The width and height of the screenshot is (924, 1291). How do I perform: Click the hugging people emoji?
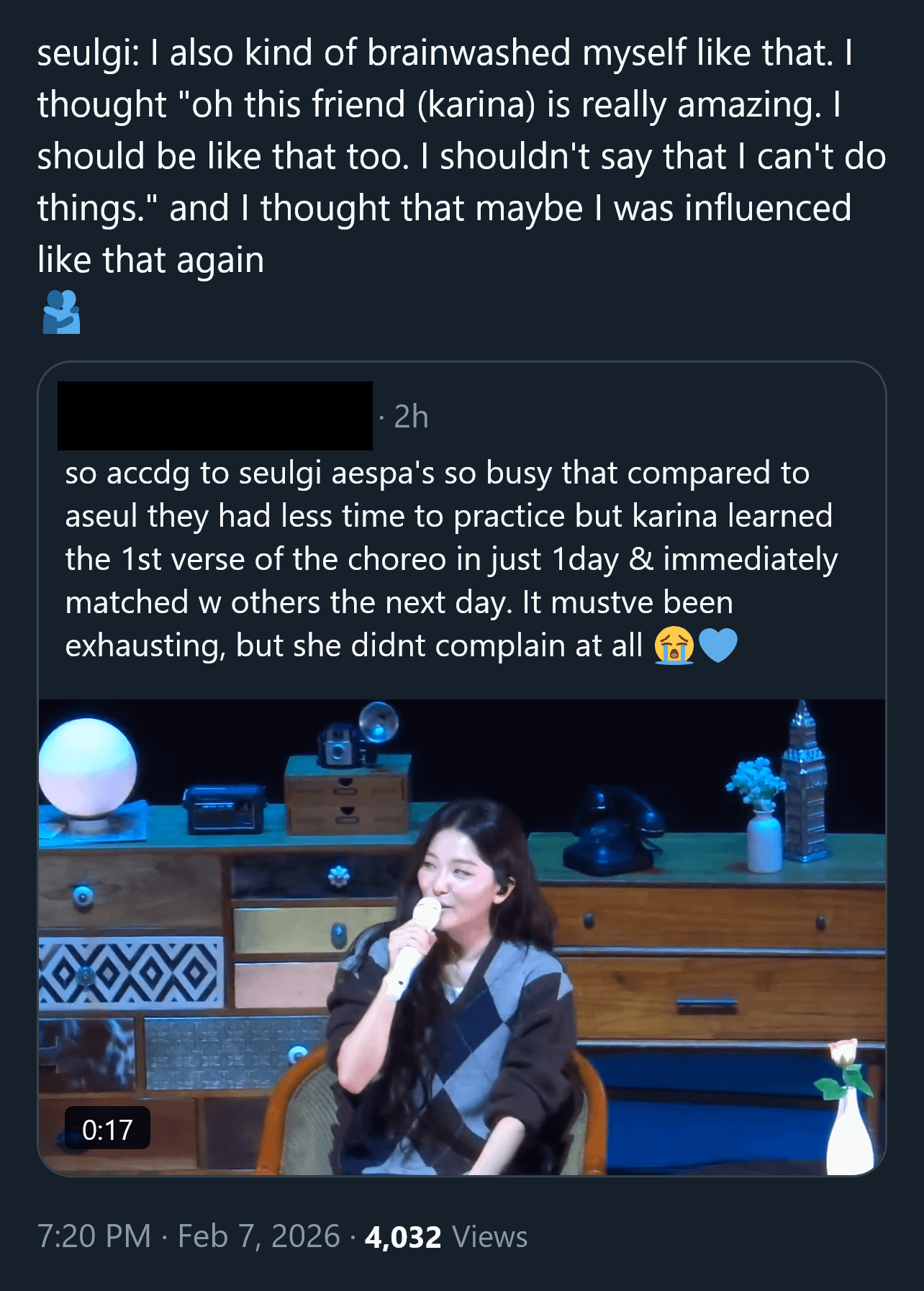tap(61, 312)
